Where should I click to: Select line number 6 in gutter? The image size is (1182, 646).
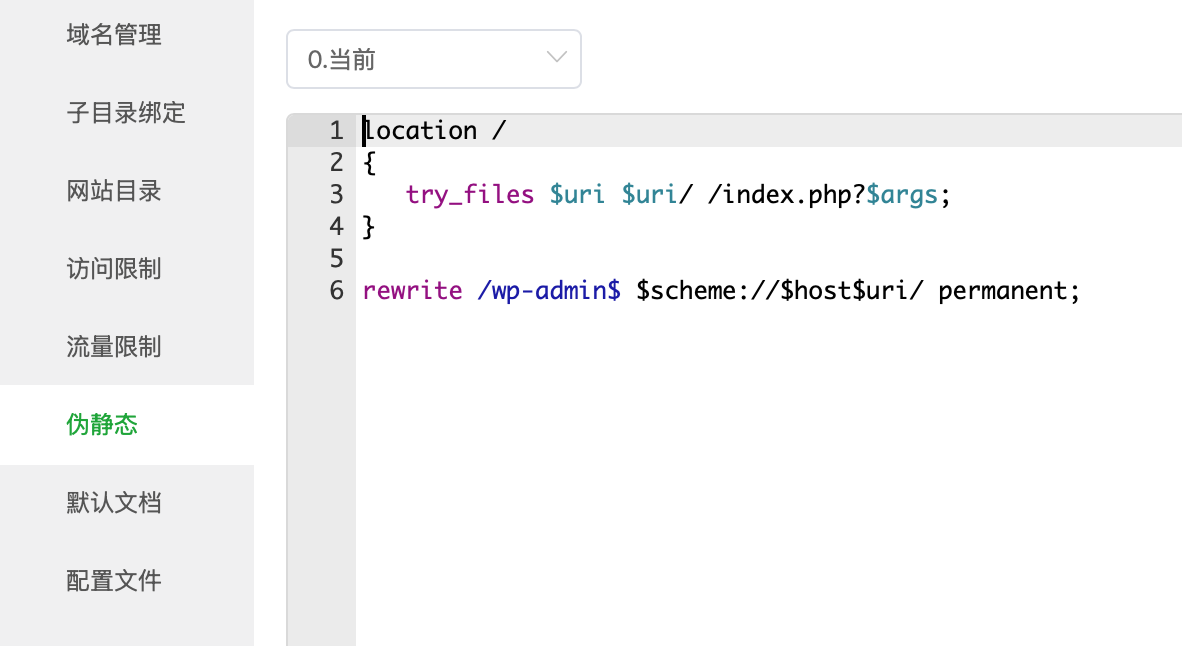[x=336, y=291]
